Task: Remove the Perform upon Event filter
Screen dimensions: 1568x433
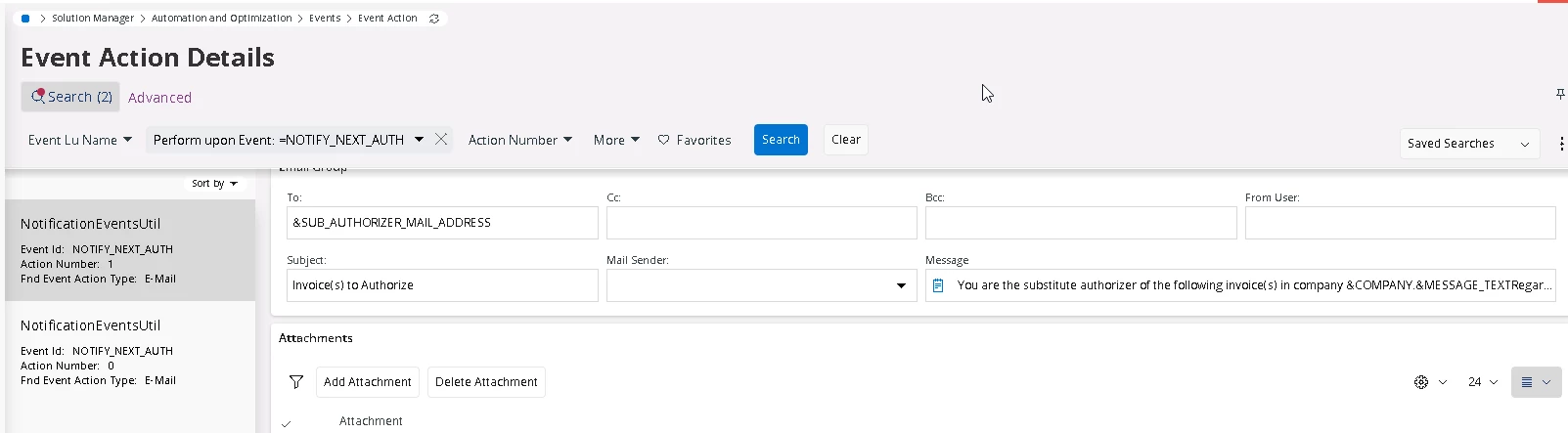Action: point(441,140)
